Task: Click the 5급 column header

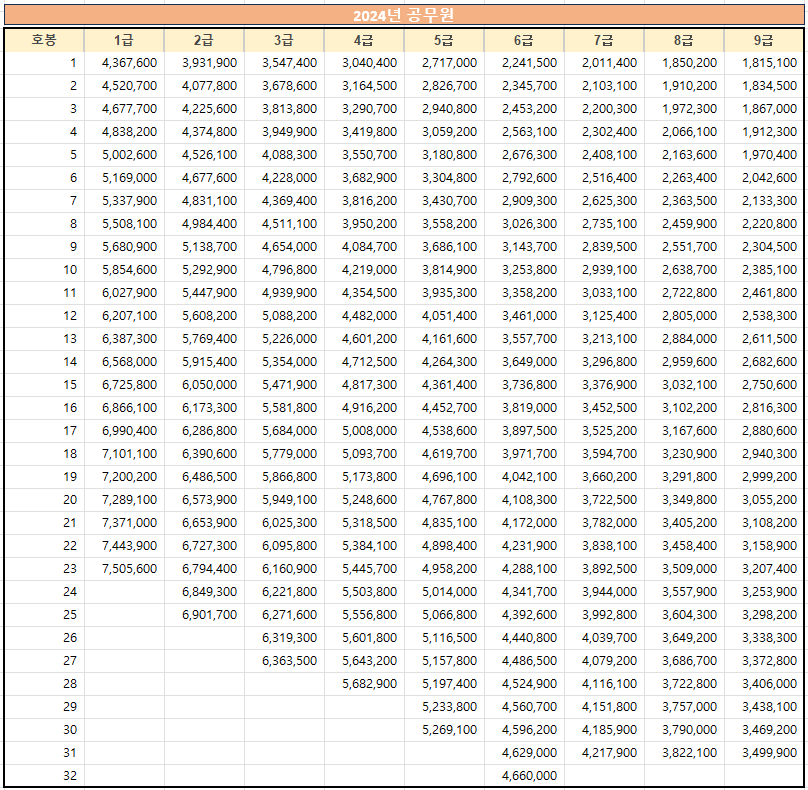Action: pyautogui.click(x=444, y=40)
